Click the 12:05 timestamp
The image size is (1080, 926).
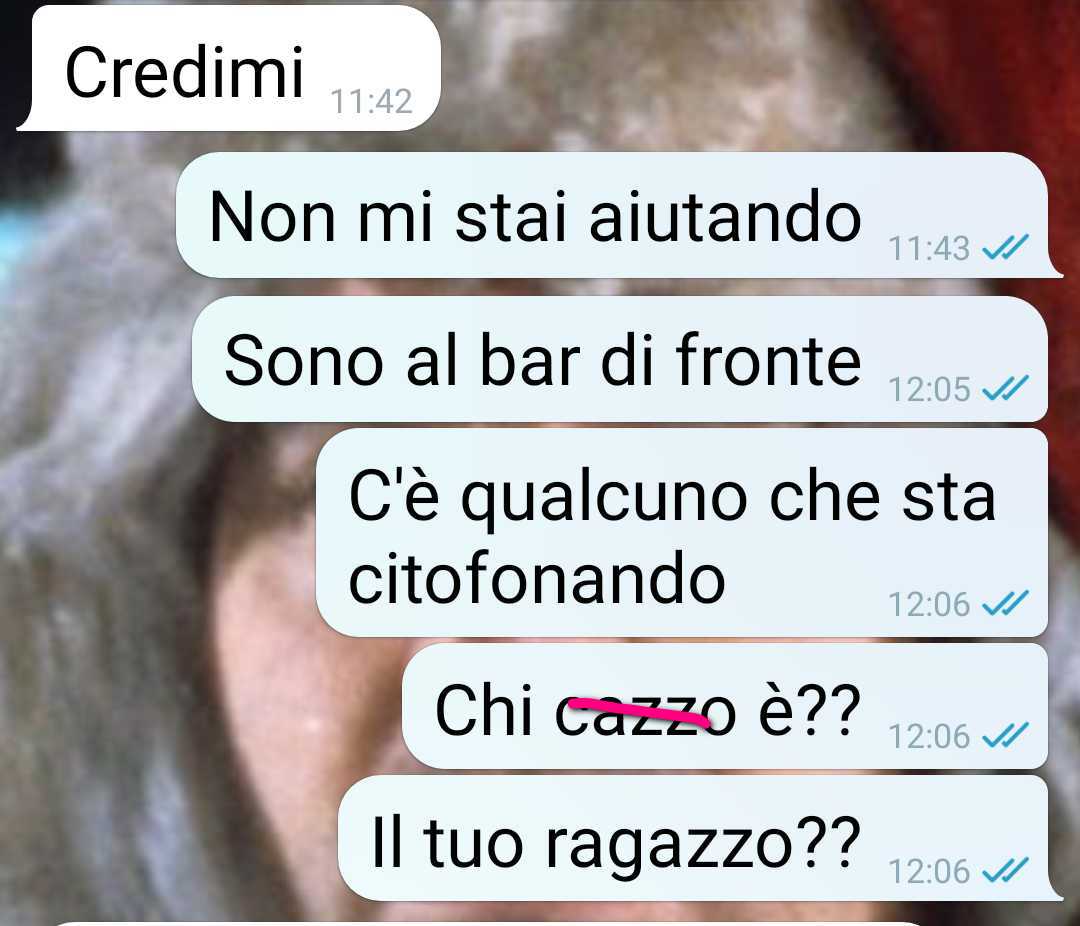tap(929, 389)
